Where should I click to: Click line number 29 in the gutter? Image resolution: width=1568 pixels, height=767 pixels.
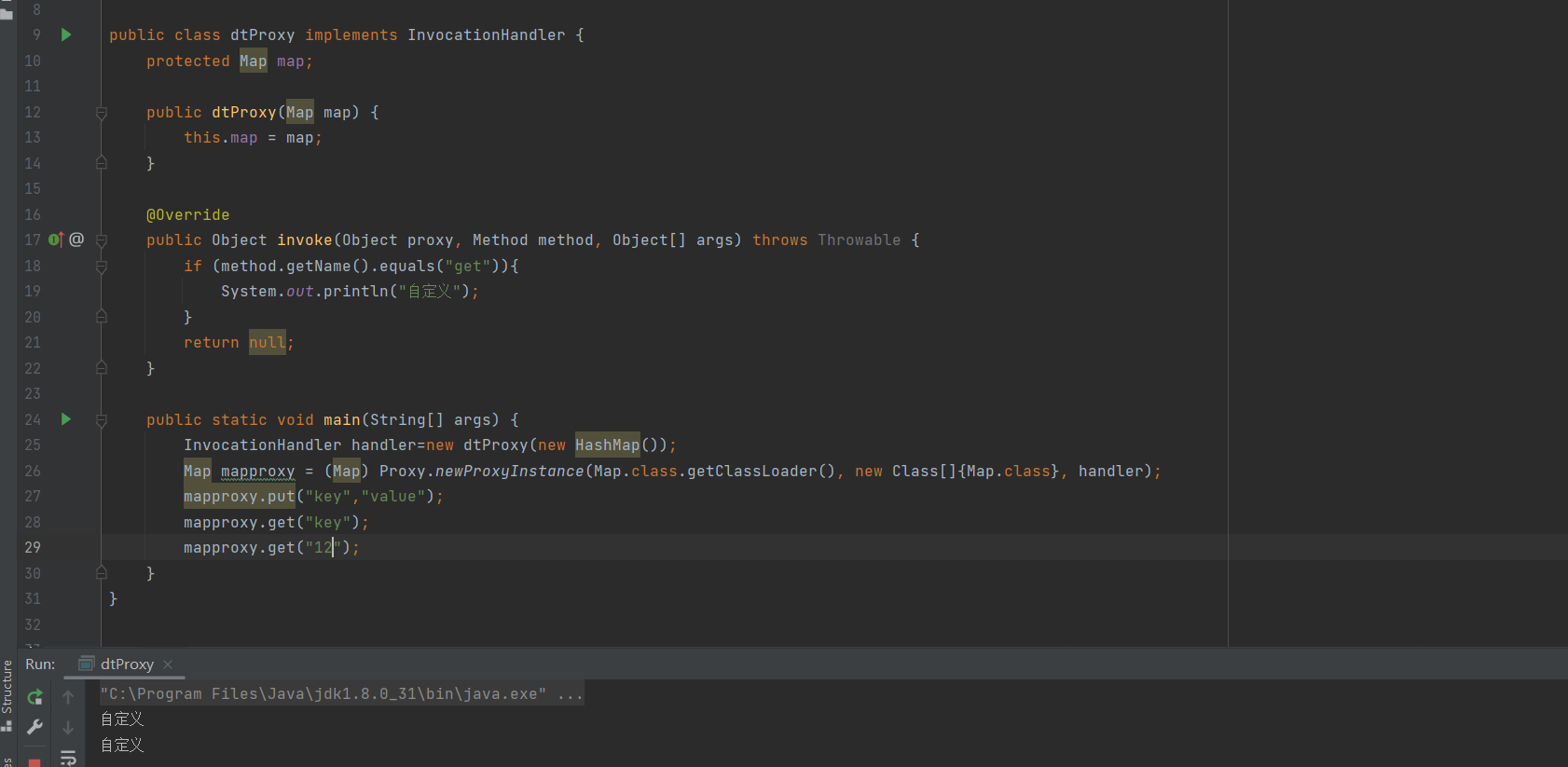point(33,547)
